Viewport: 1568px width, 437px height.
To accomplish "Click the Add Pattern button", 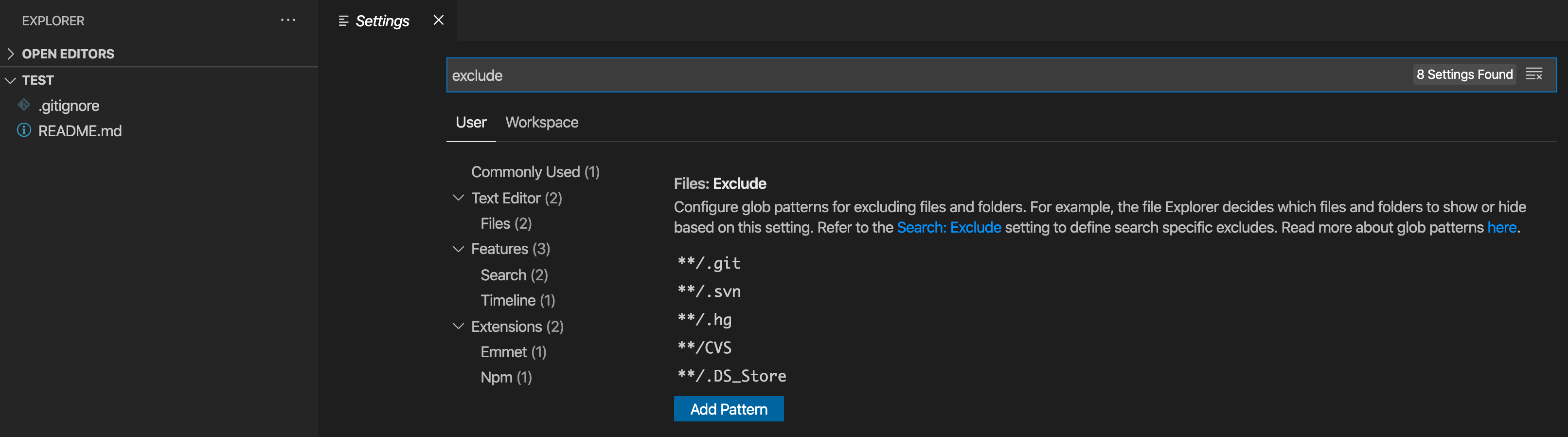I will click(x=728, y=409).
